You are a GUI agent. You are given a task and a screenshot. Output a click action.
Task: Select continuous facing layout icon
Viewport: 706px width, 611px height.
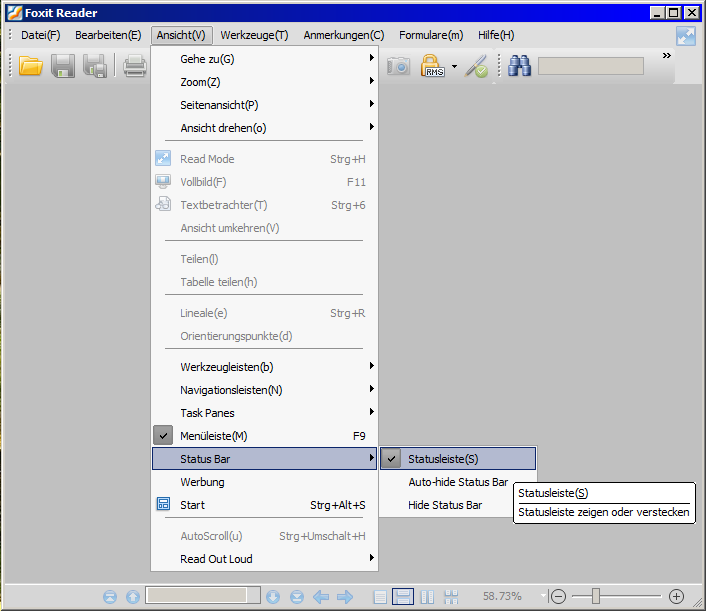pos(451,597)
